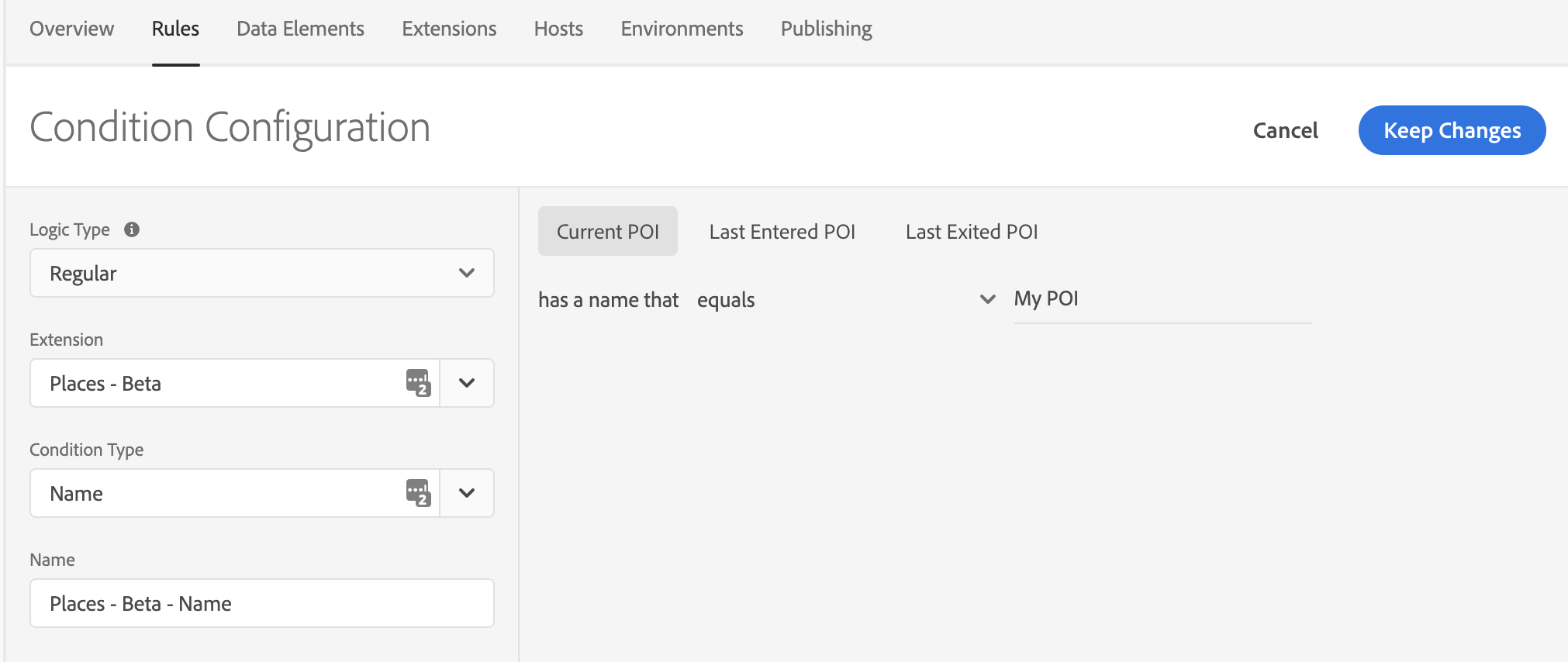Click the Logic Type info icon
The image size is (1568, 662).
[132, 229]
